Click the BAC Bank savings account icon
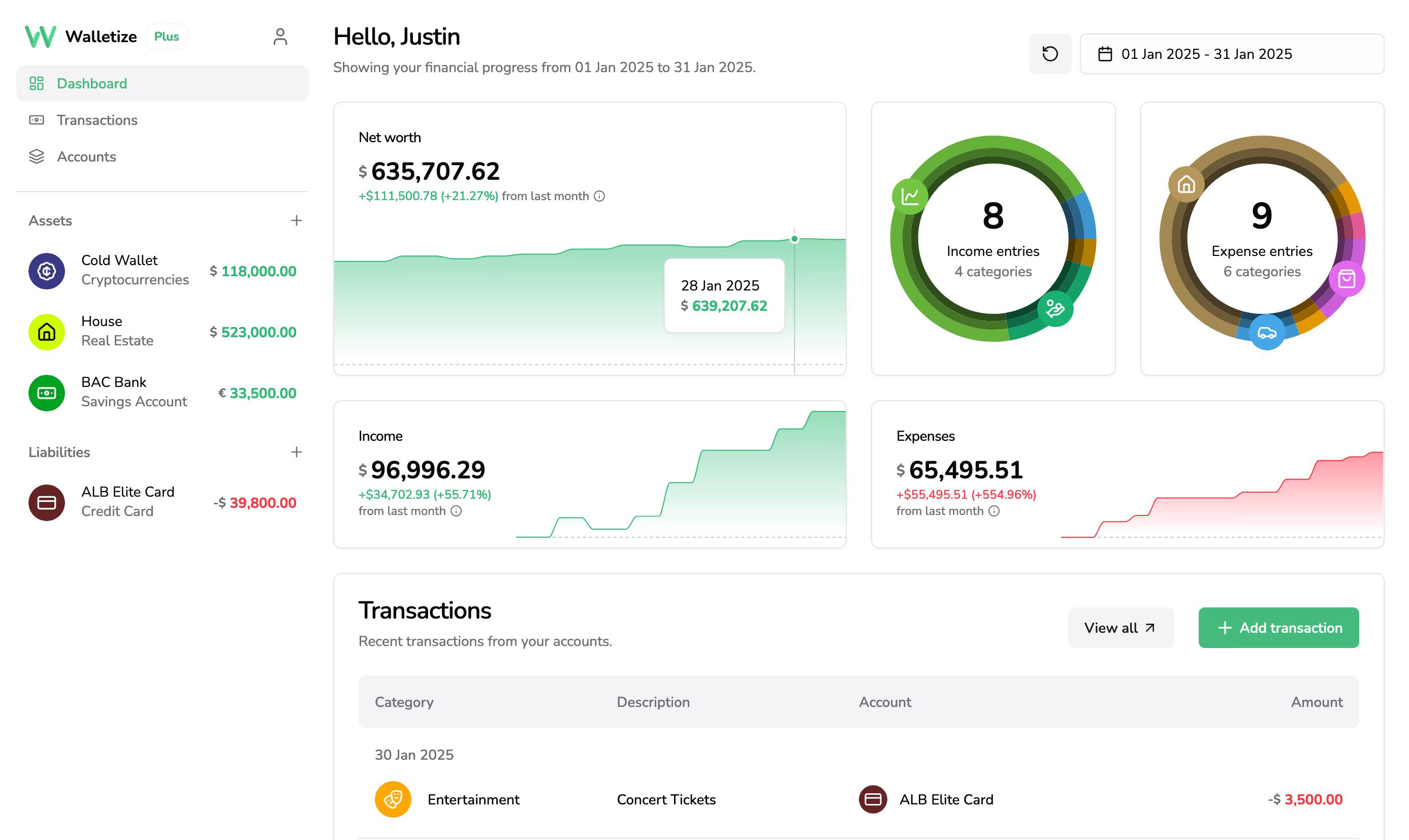1409x840 pixels. (46, 393)
